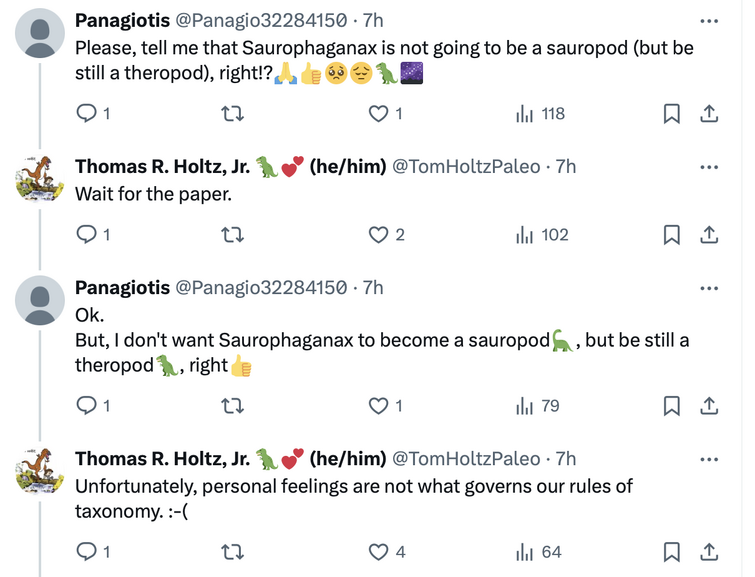
Task: Open the @Panagio32284150 handle in first tweet
Action: (x=260, y=20)
